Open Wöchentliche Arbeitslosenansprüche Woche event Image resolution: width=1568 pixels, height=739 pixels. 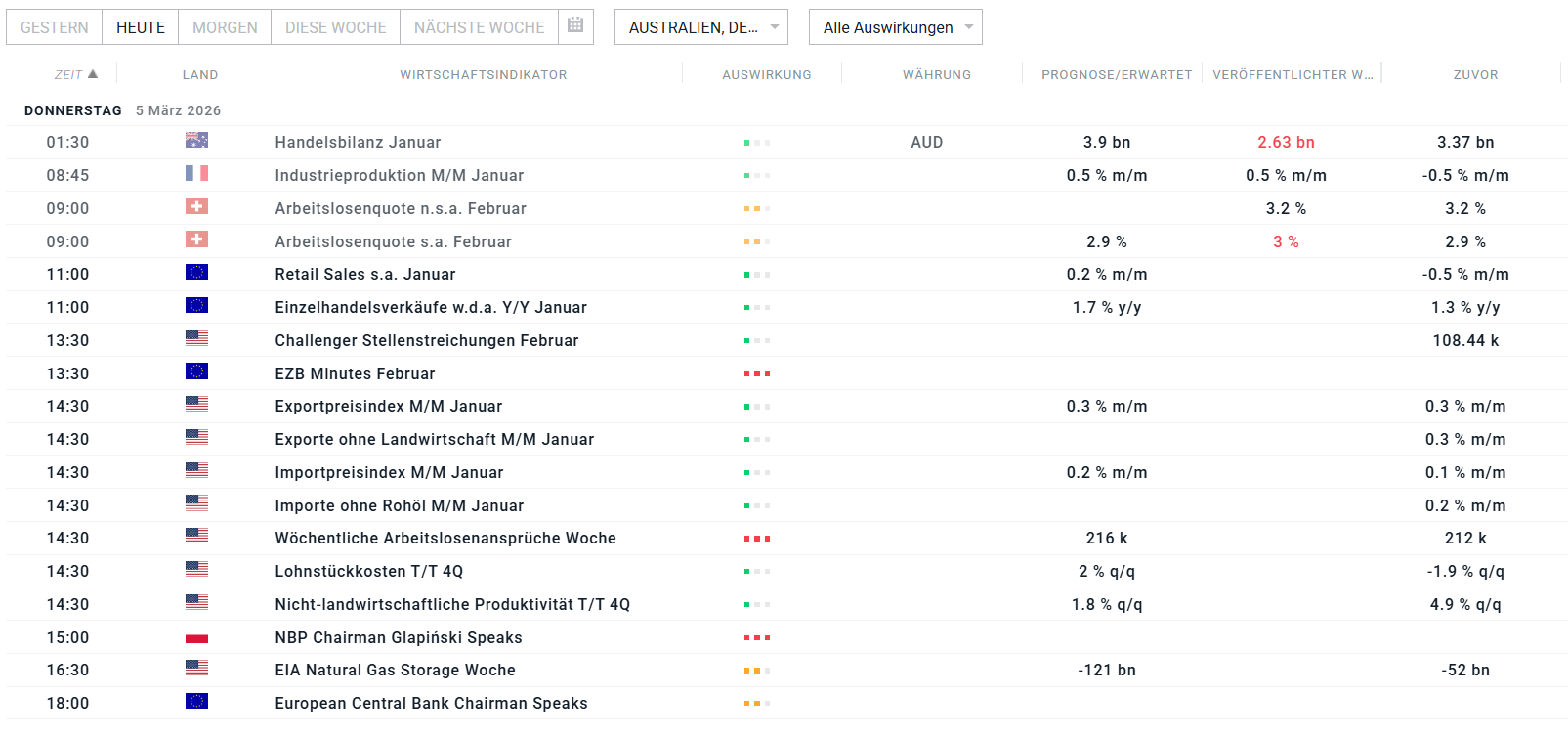point(445,538)
